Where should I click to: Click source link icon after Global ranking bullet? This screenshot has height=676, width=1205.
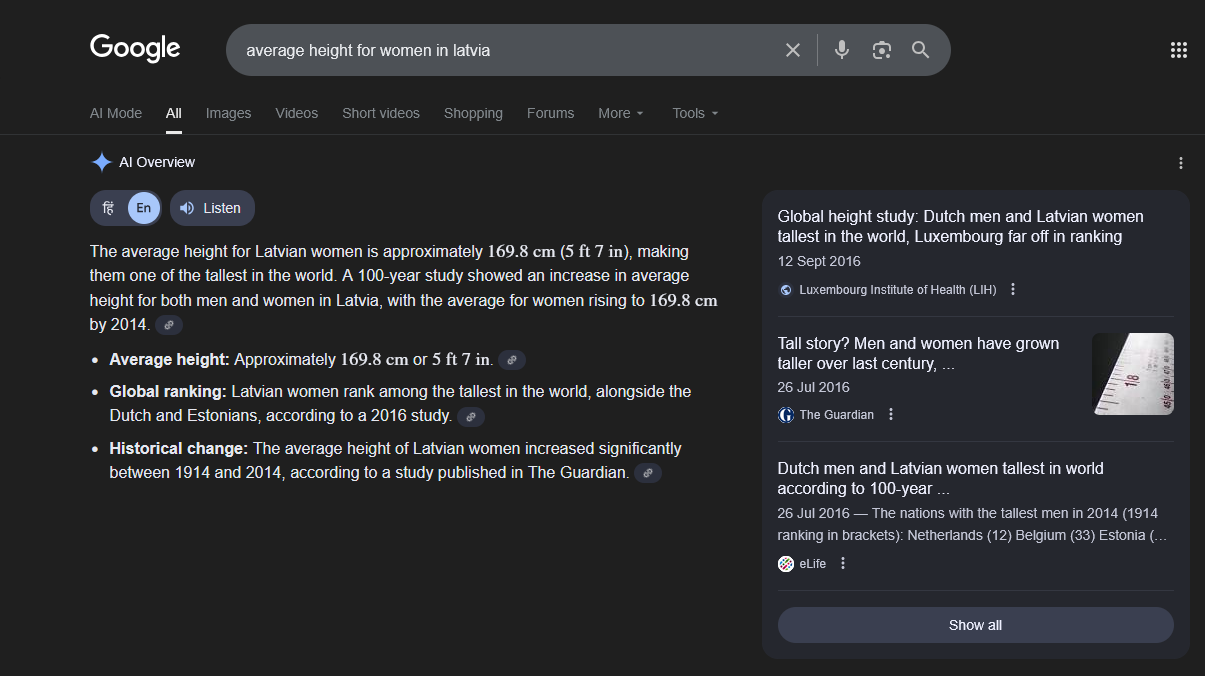(x=471, y=417)
